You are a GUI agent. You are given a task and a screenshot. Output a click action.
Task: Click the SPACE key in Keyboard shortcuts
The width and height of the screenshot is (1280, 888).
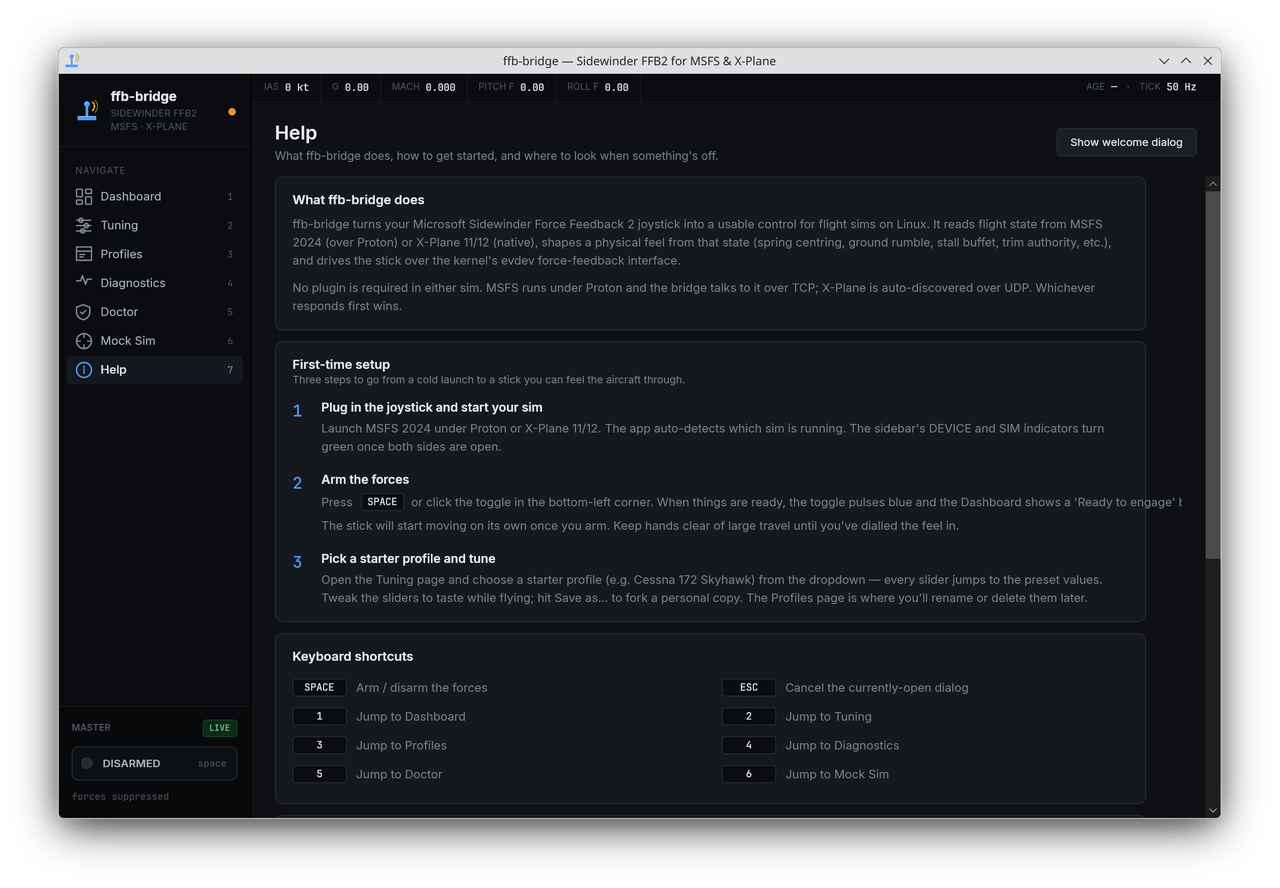[x=319, y=688]
